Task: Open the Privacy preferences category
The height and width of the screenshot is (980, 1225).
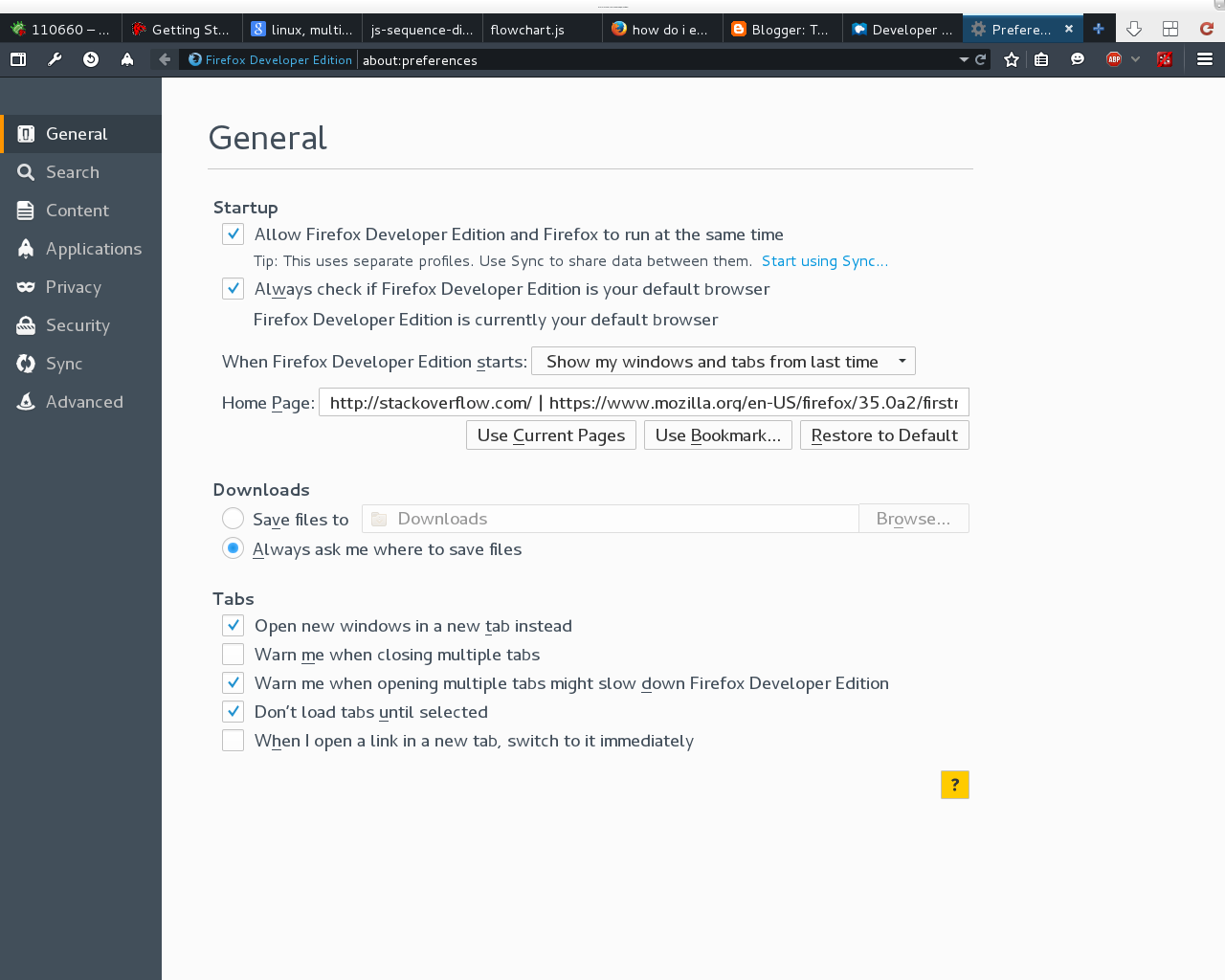Action: [81, 287]
